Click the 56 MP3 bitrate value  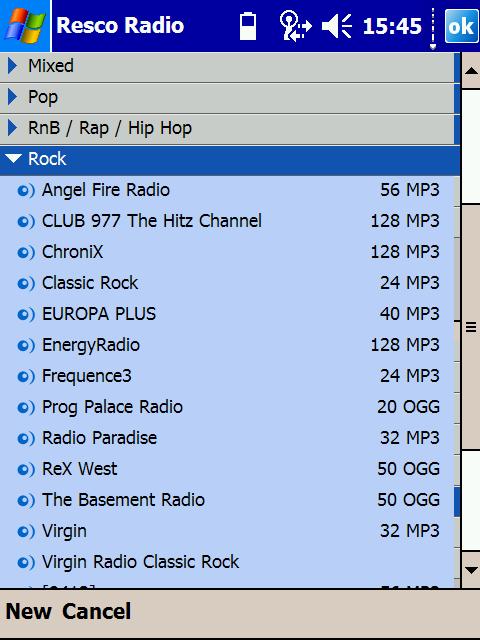tap(410, 190)
